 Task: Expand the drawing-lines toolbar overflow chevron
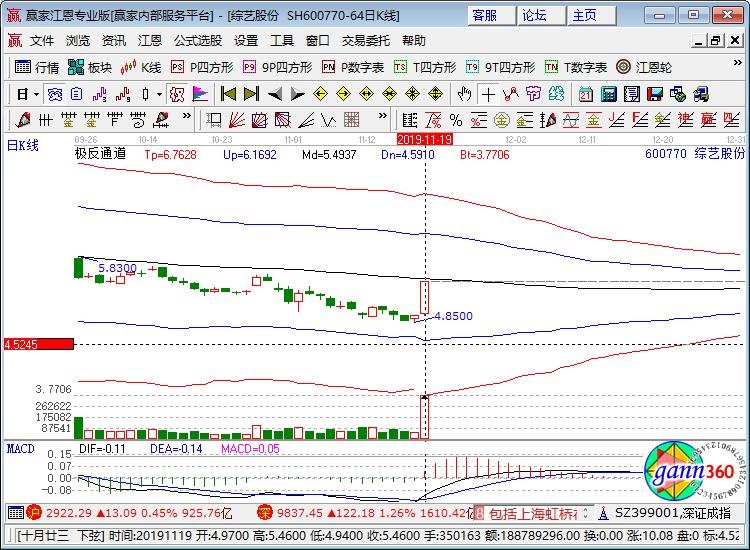pyautogui.click(x=187, y=116)
